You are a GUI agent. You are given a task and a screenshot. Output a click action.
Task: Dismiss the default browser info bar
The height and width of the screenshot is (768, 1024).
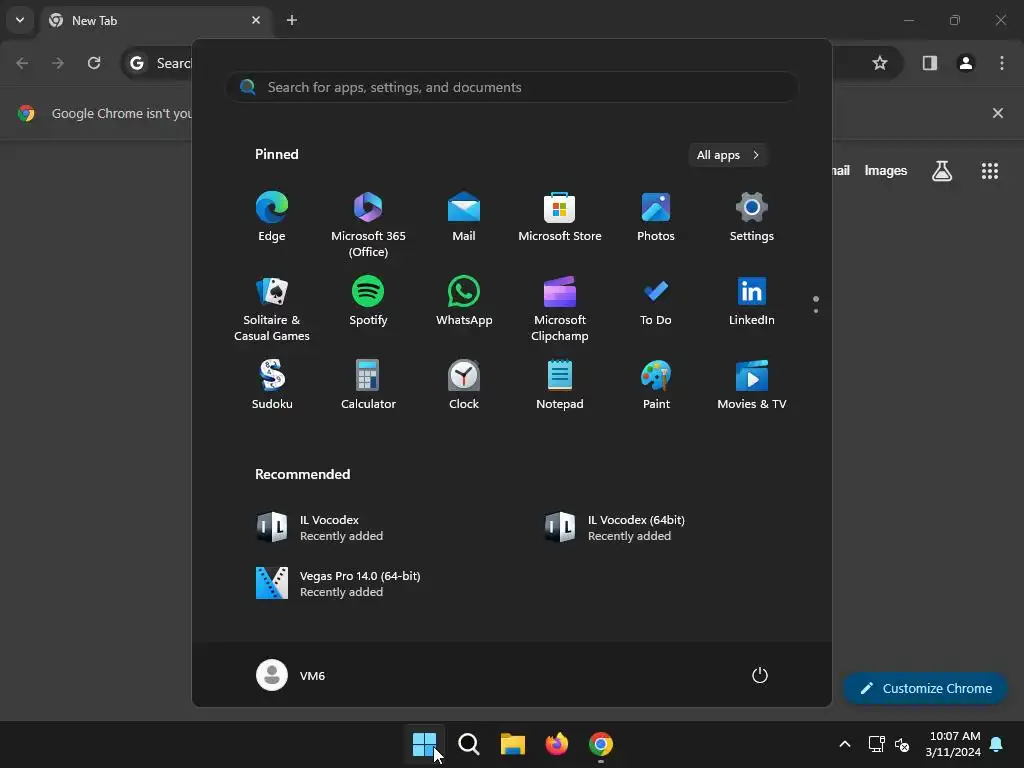pyautogui.click(x=998, y=113)
